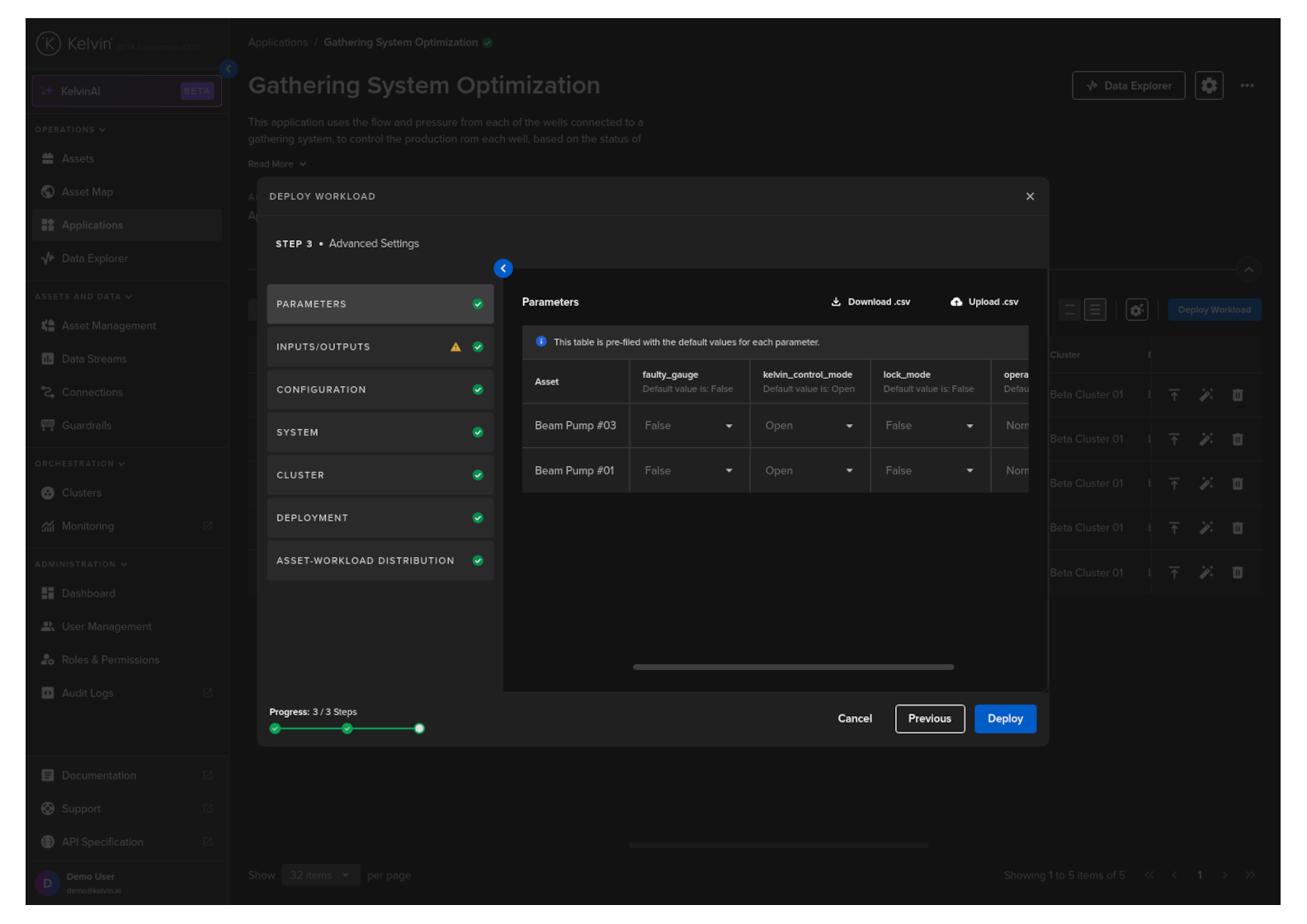1307x924 pixels.
Task: Open faulty_gauge dropdown for Beam Pump #03
Action: [689, 426]
